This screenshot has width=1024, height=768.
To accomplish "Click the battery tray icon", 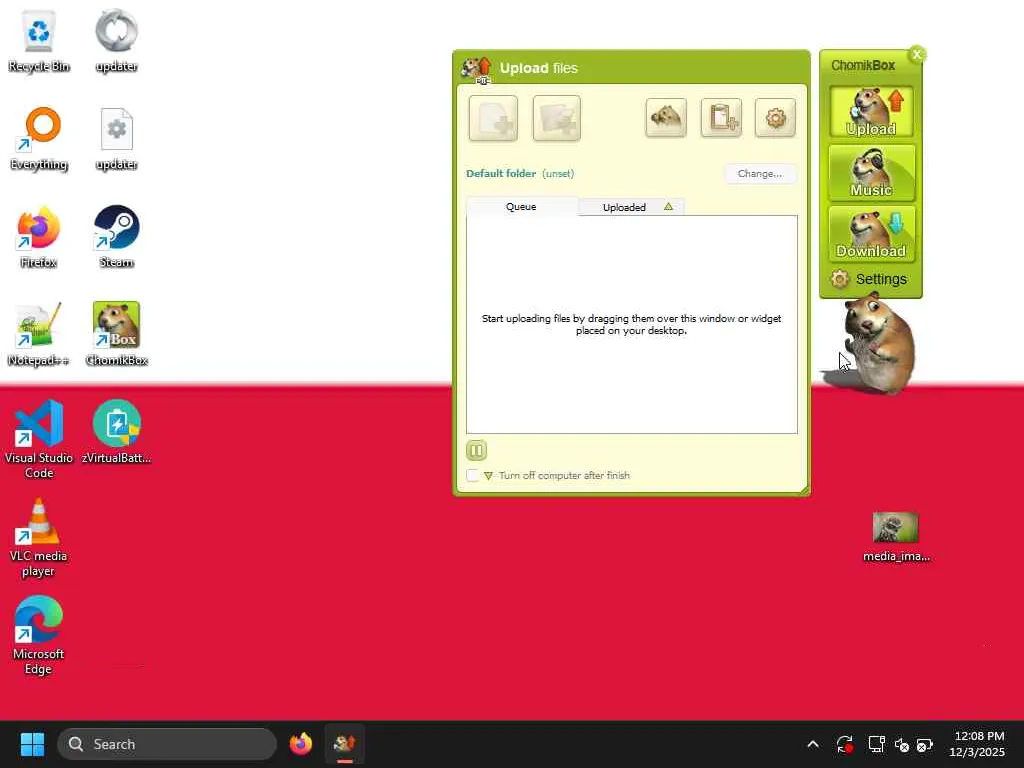I will tap(924, 744).
